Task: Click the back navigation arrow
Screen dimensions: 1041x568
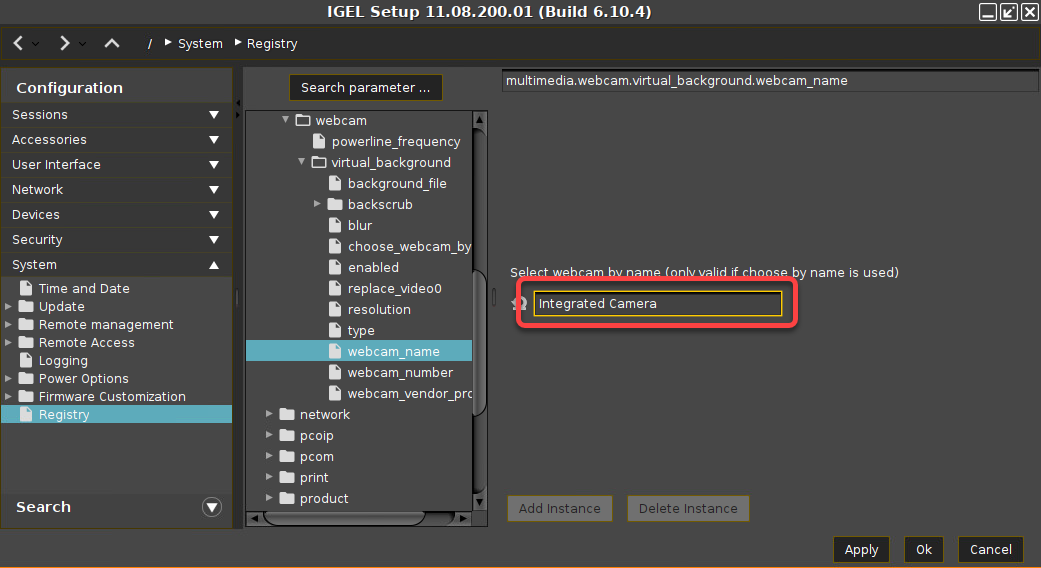Action: (x=19, y=43)
